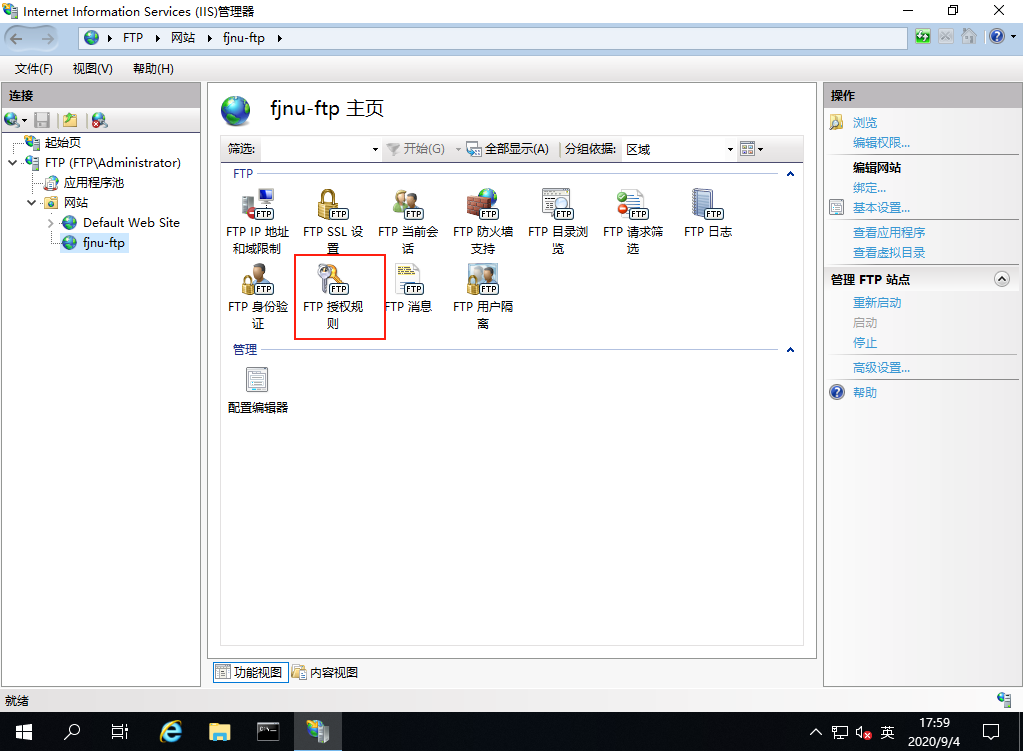Expand the Default Web Site node
This screenshot has height=751, width=1023.
(51, 223)
